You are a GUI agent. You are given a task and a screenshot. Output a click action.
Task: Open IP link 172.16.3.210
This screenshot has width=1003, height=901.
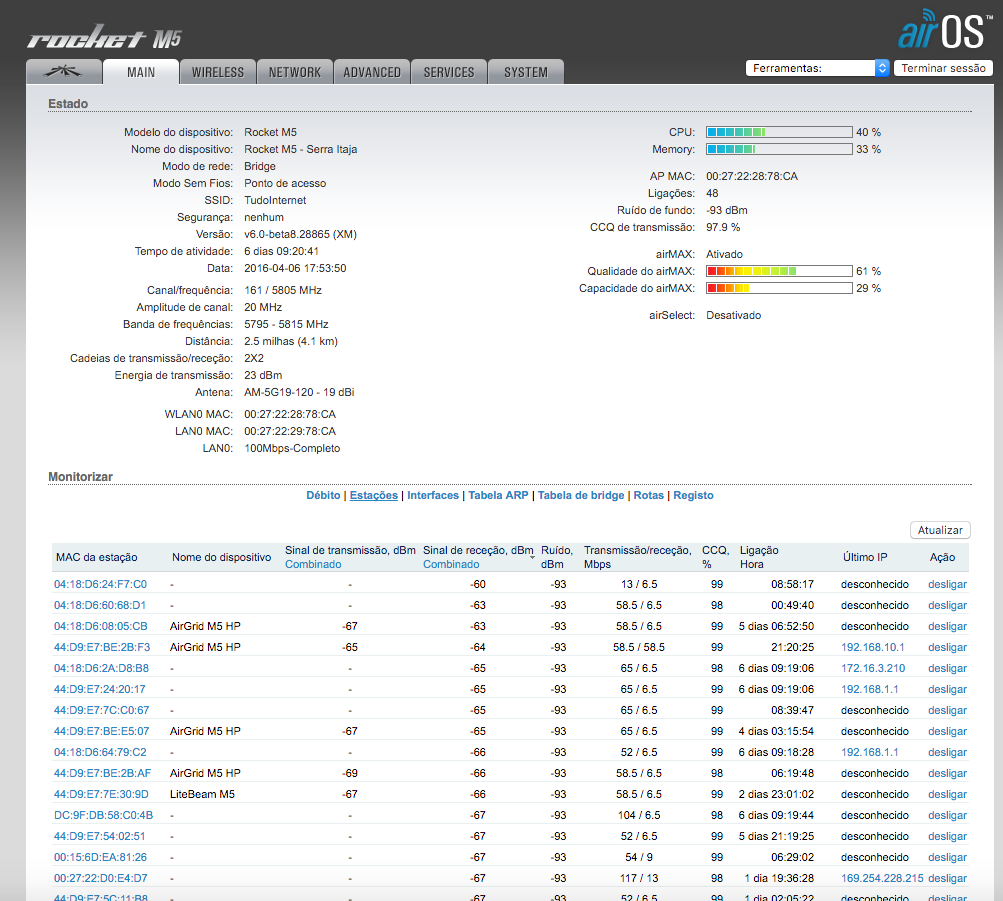(x=873, y=668)
